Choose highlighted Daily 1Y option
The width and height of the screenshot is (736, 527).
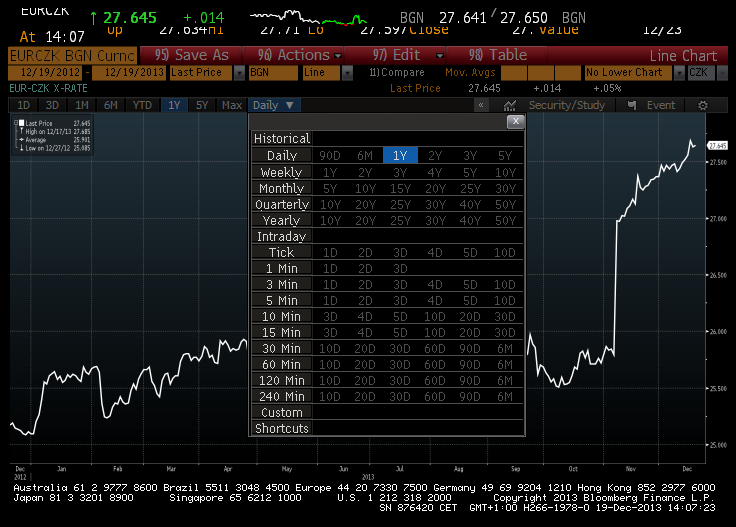[400, 155]
